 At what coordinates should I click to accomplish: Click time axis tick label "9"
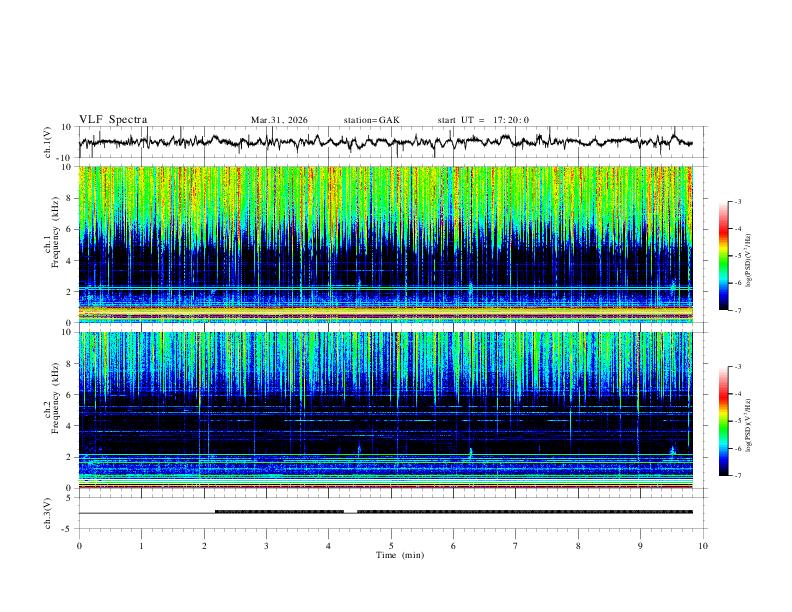point(640,546)
